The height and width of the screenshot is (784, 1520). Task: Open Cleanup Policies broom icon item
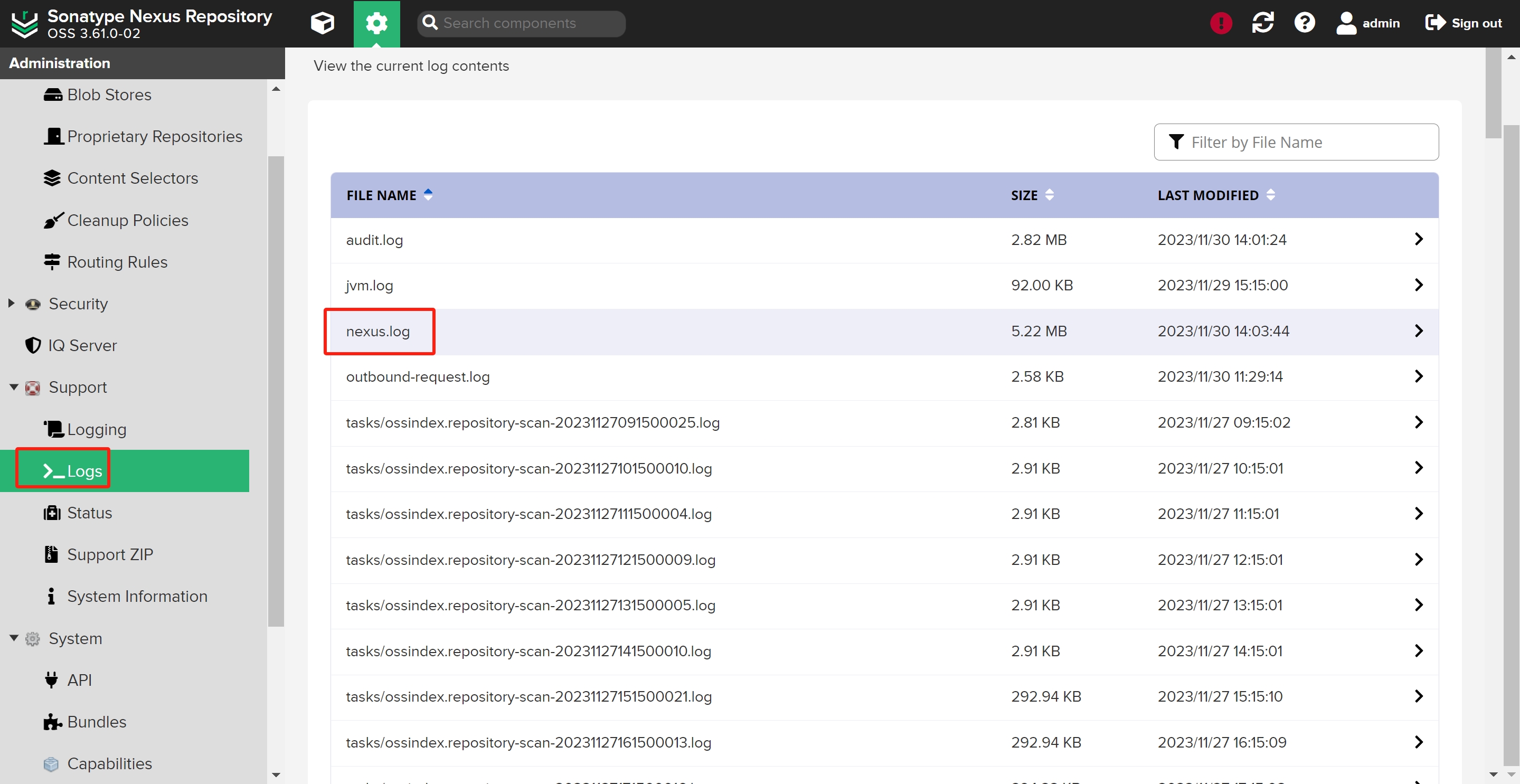[x=127, y=220]
